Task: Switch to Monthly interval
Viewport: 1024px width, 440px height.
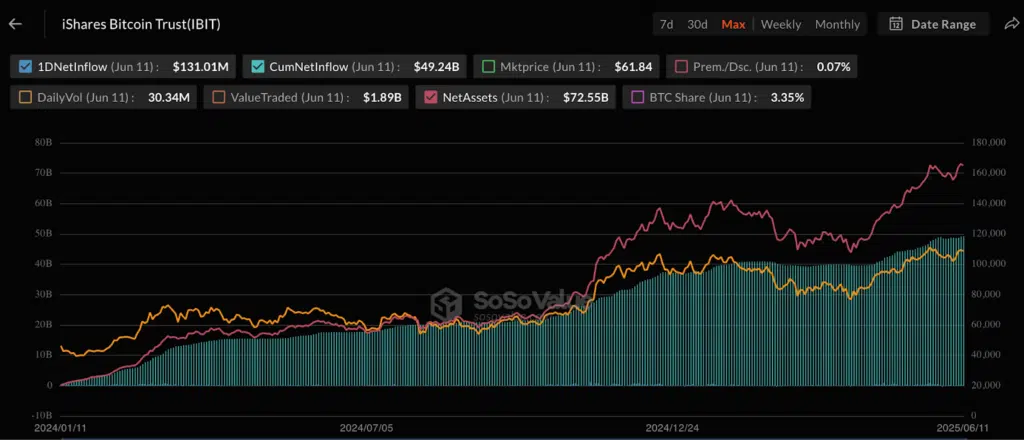Action: [x=837, y=24]
